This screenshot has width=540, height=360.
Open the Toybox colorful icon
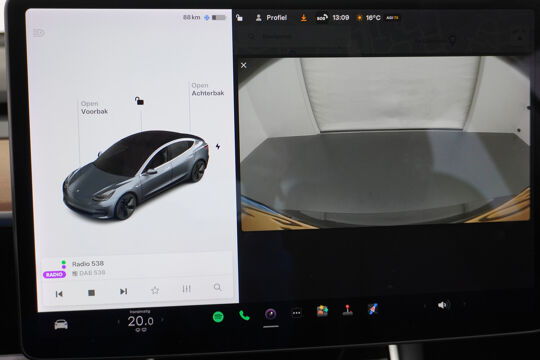click(322, 311)
